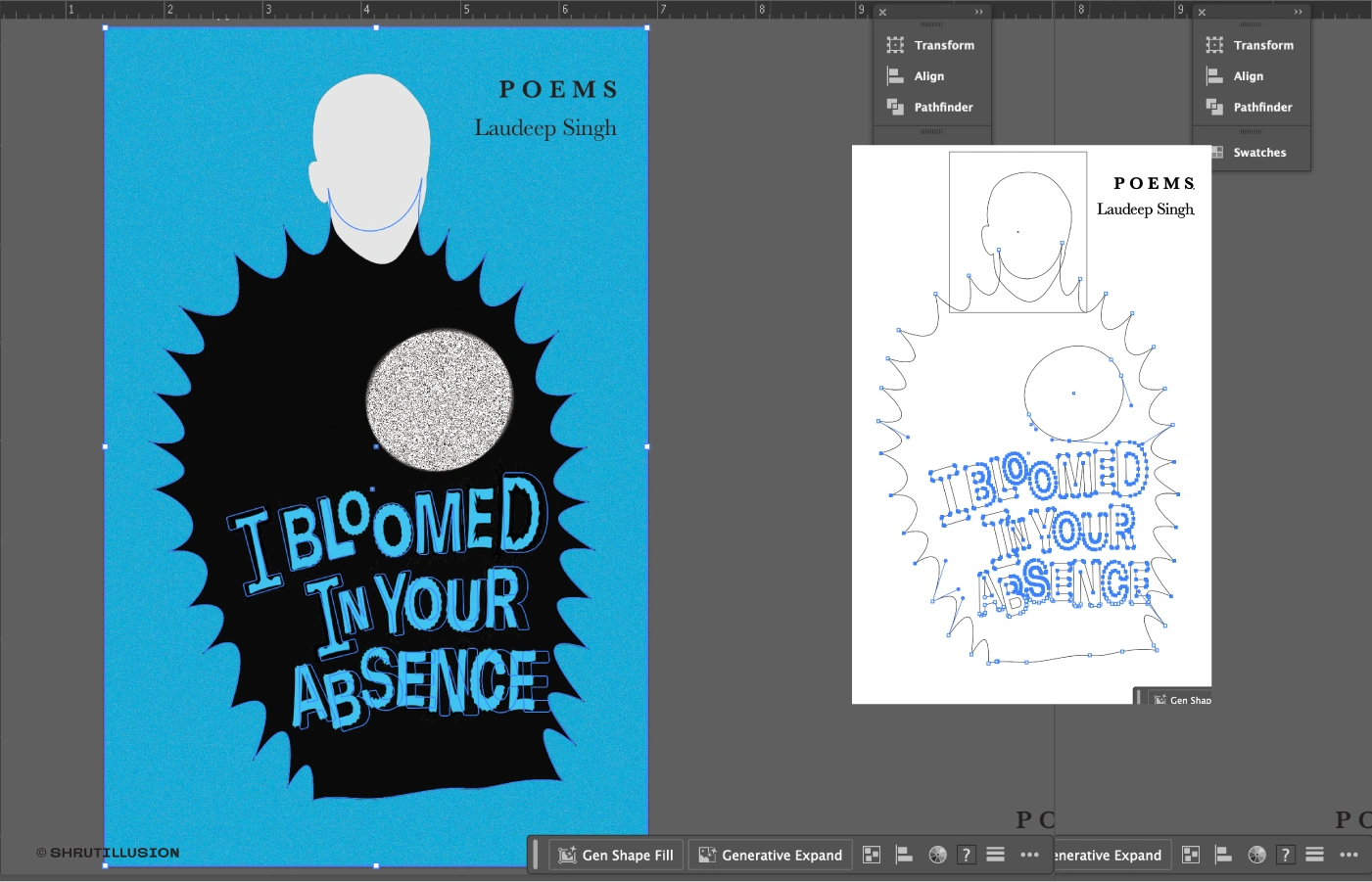The height and width of the screenshot is (882, 1372).
Task: Click checkered squares icon in the cropped task bar
Action: [x=1191, y=856]
